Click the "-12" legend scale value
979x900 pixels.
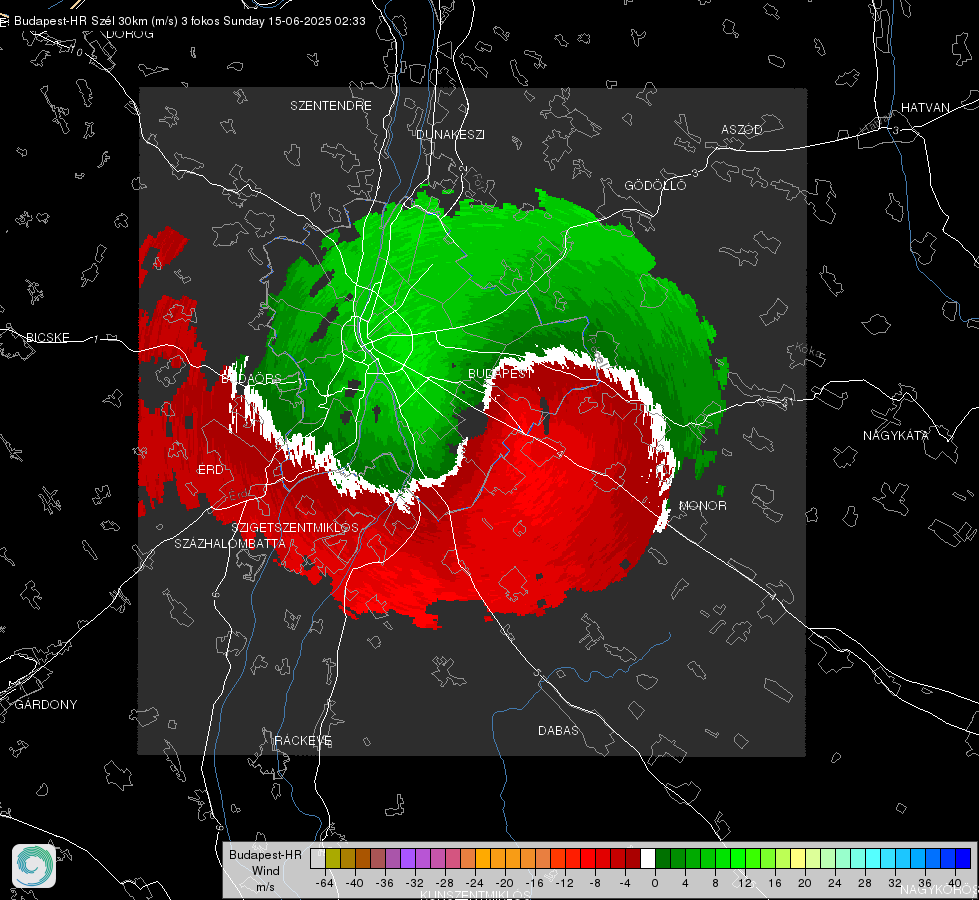564,883
